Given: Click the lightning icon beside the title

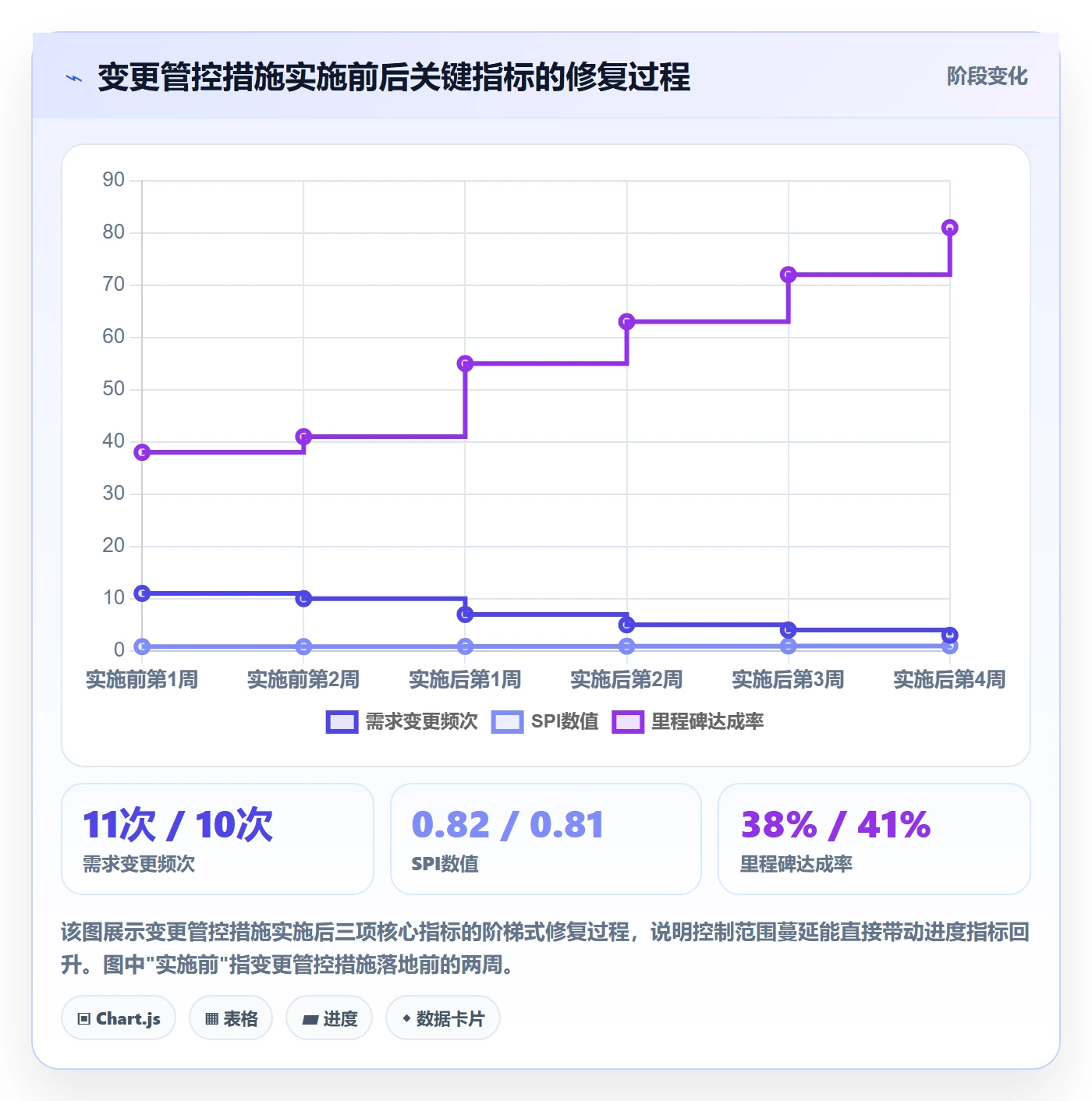Looking at the screenshot, I should (74, 78).
